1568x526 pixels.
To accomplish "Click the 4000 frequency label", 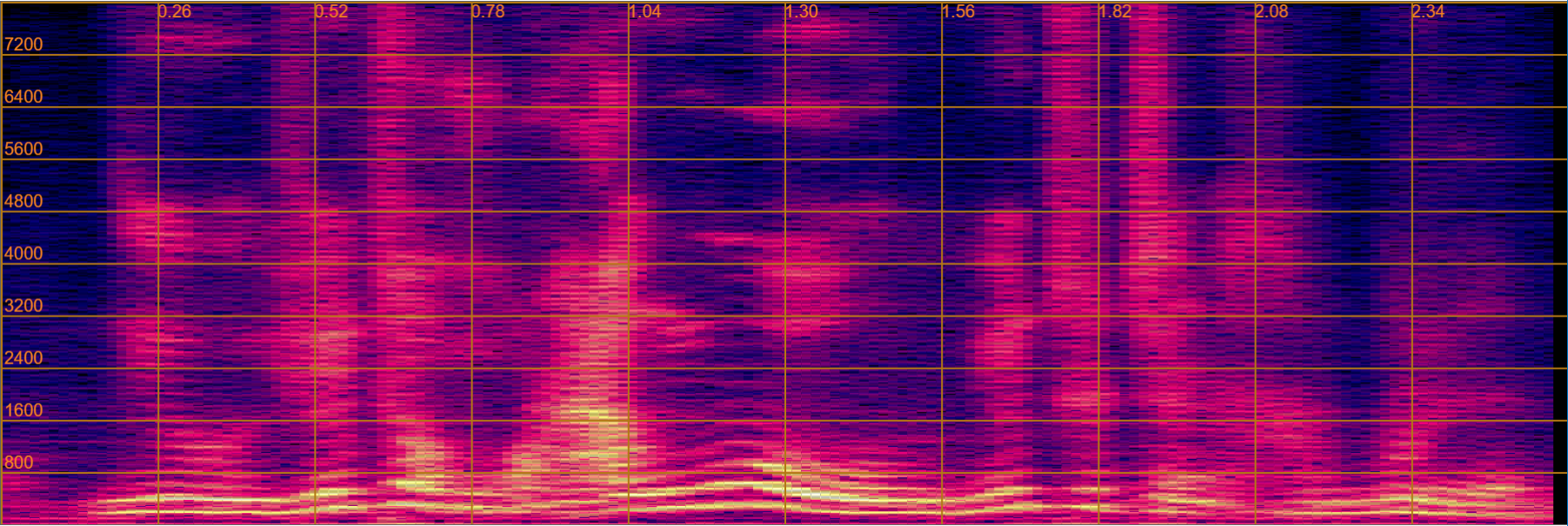I will [x=23, y=253].
